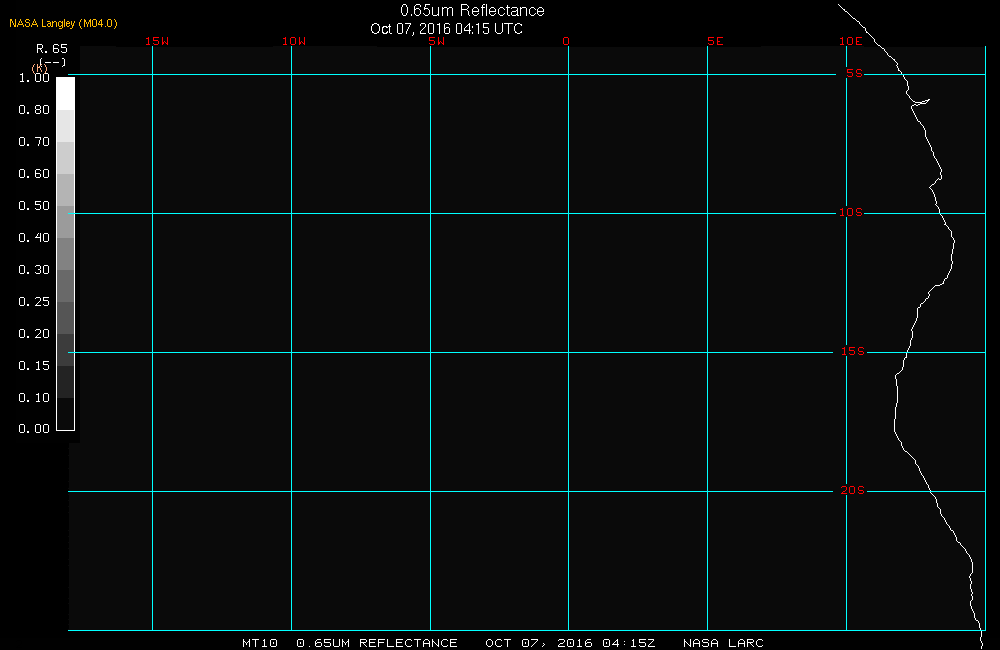Click the '5E' longitude label
Image resolution: width=1000 pixels, height=650 pixels.
tap(716, 41)
